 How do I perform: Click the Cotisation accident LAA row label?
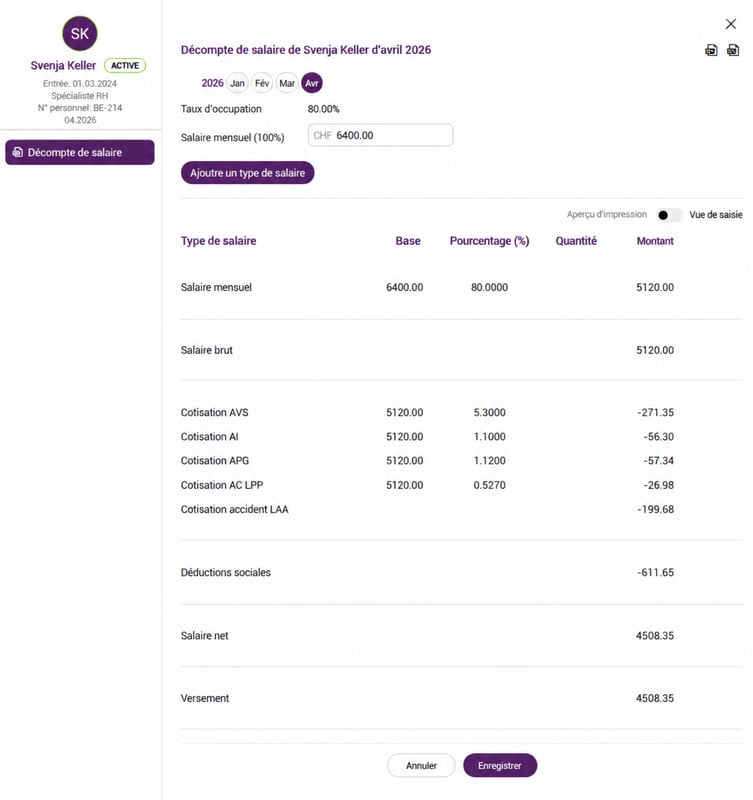click(235, 509)
